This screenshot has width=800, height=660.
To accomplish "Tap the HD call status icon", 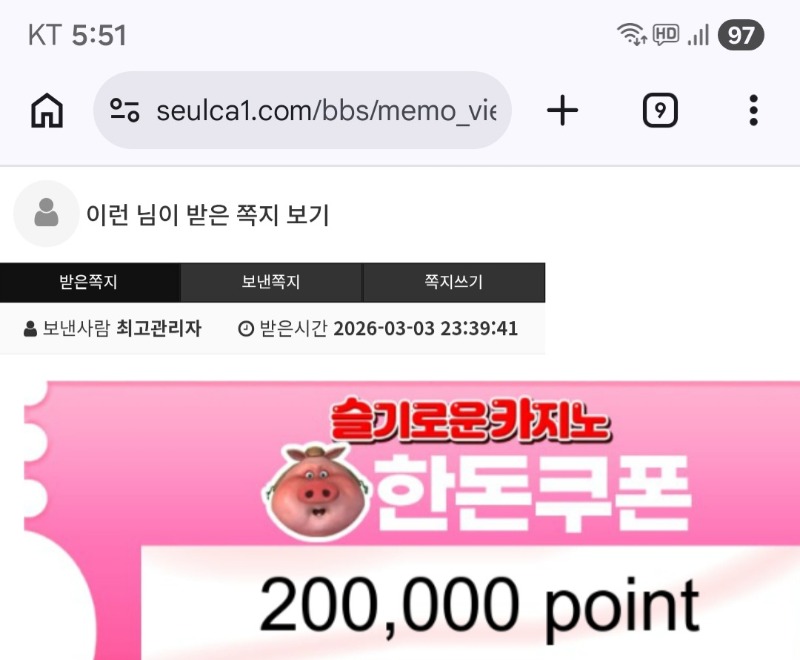I will pyautogui.click(x=666, y=35).
